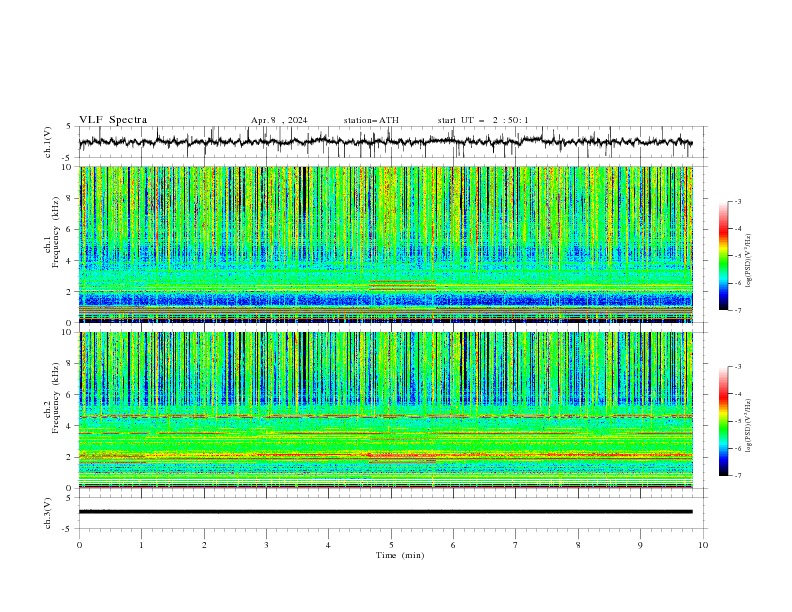Click the upper PSD color scale bar
This screenshot has width=792, height=612.
pos(724,256)
